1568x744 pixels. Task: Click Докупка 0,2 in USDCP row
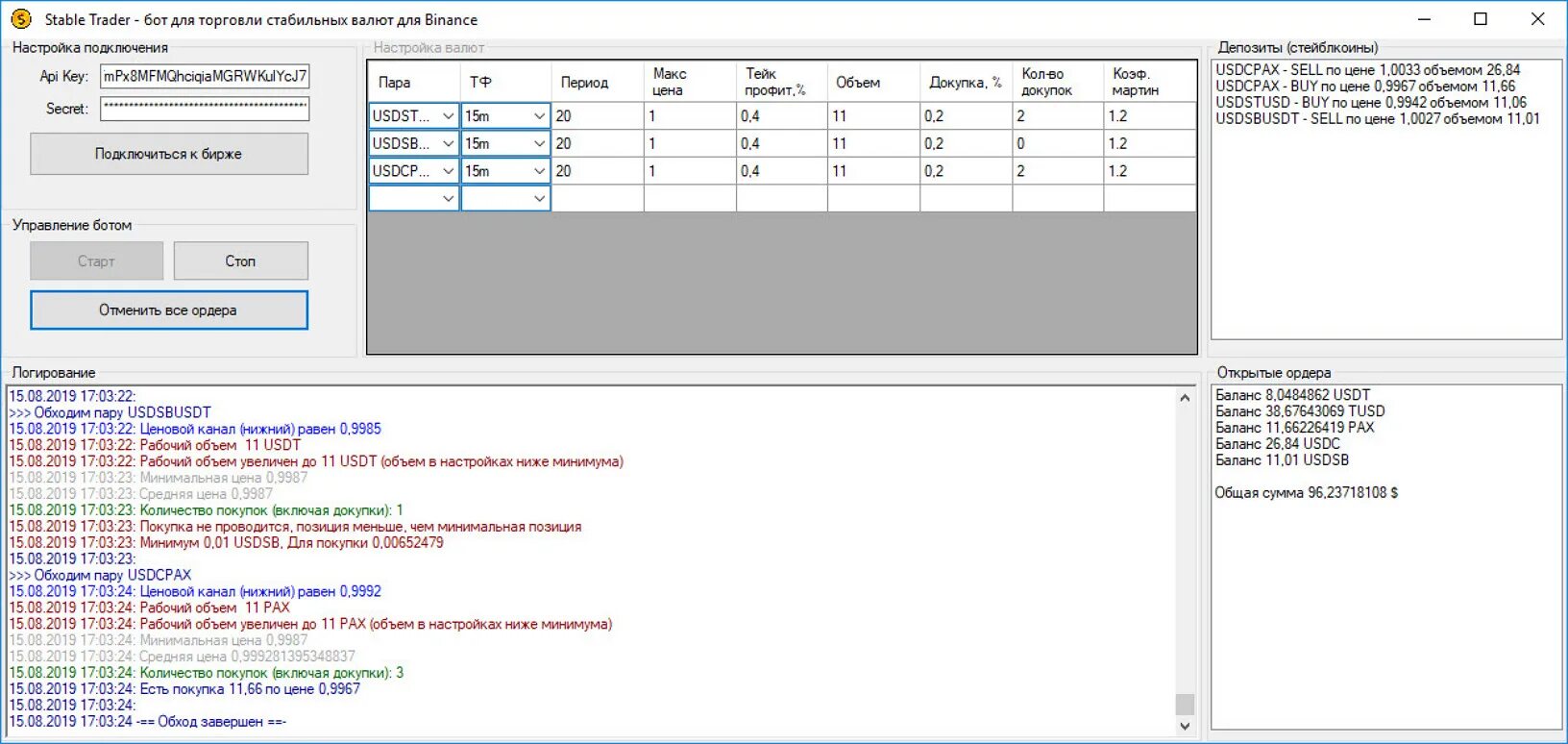coord(966,171)
